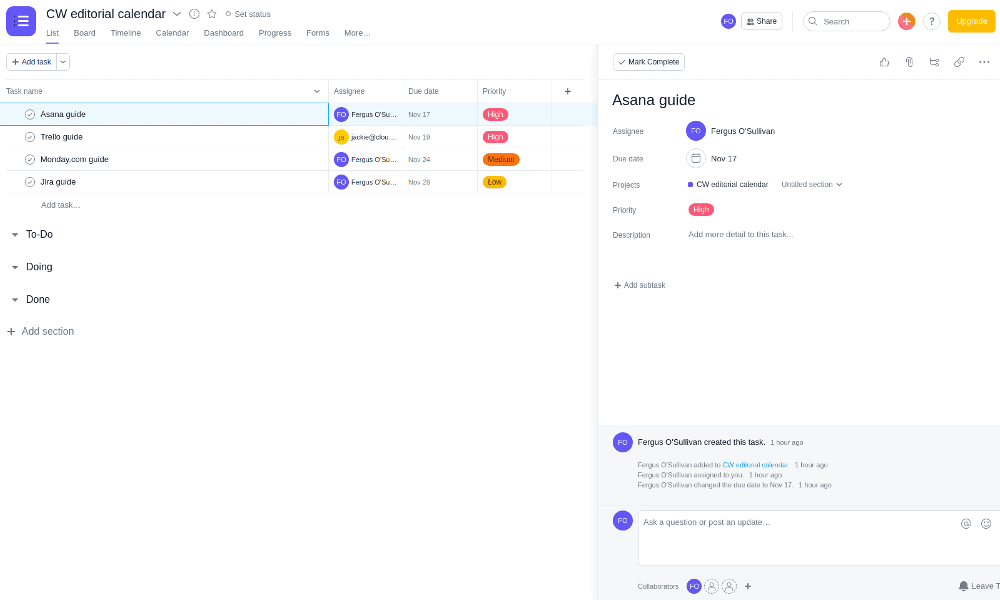Check off Monday.com guide task

(x=30, y=159)
